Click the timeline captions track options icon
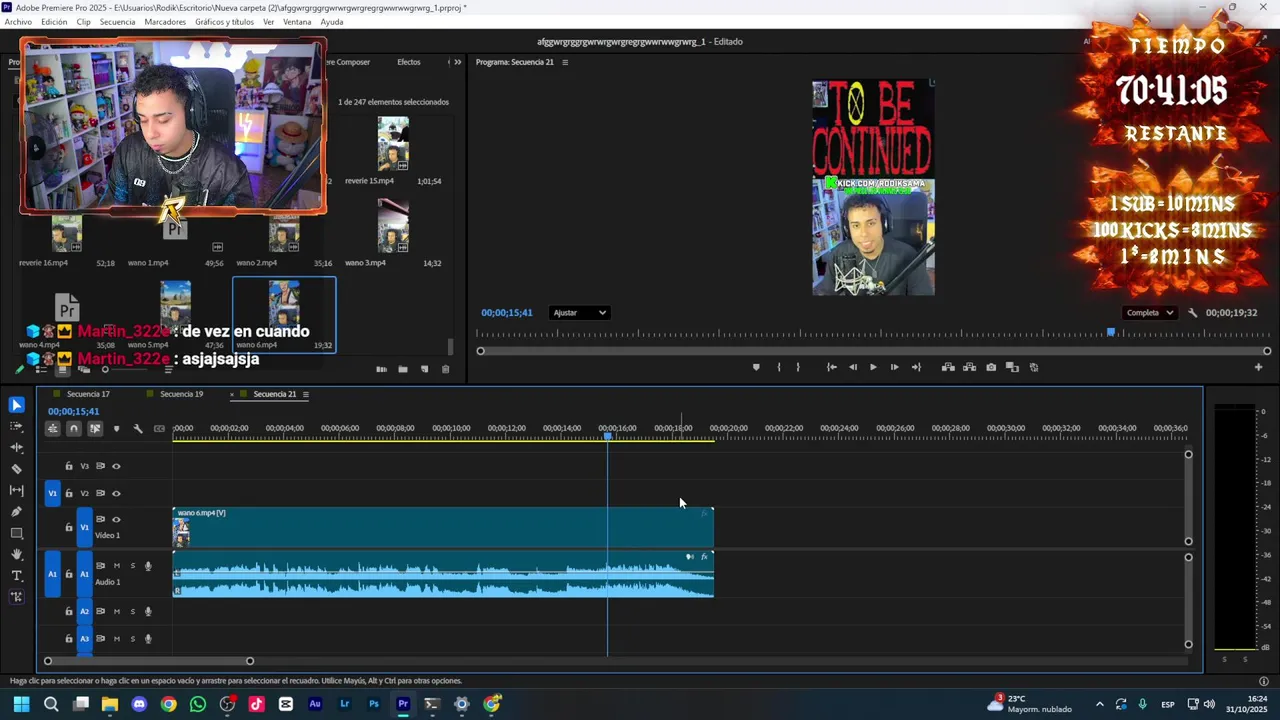The height and width of the screenshot is (720, 1280). tap(159, 429)
